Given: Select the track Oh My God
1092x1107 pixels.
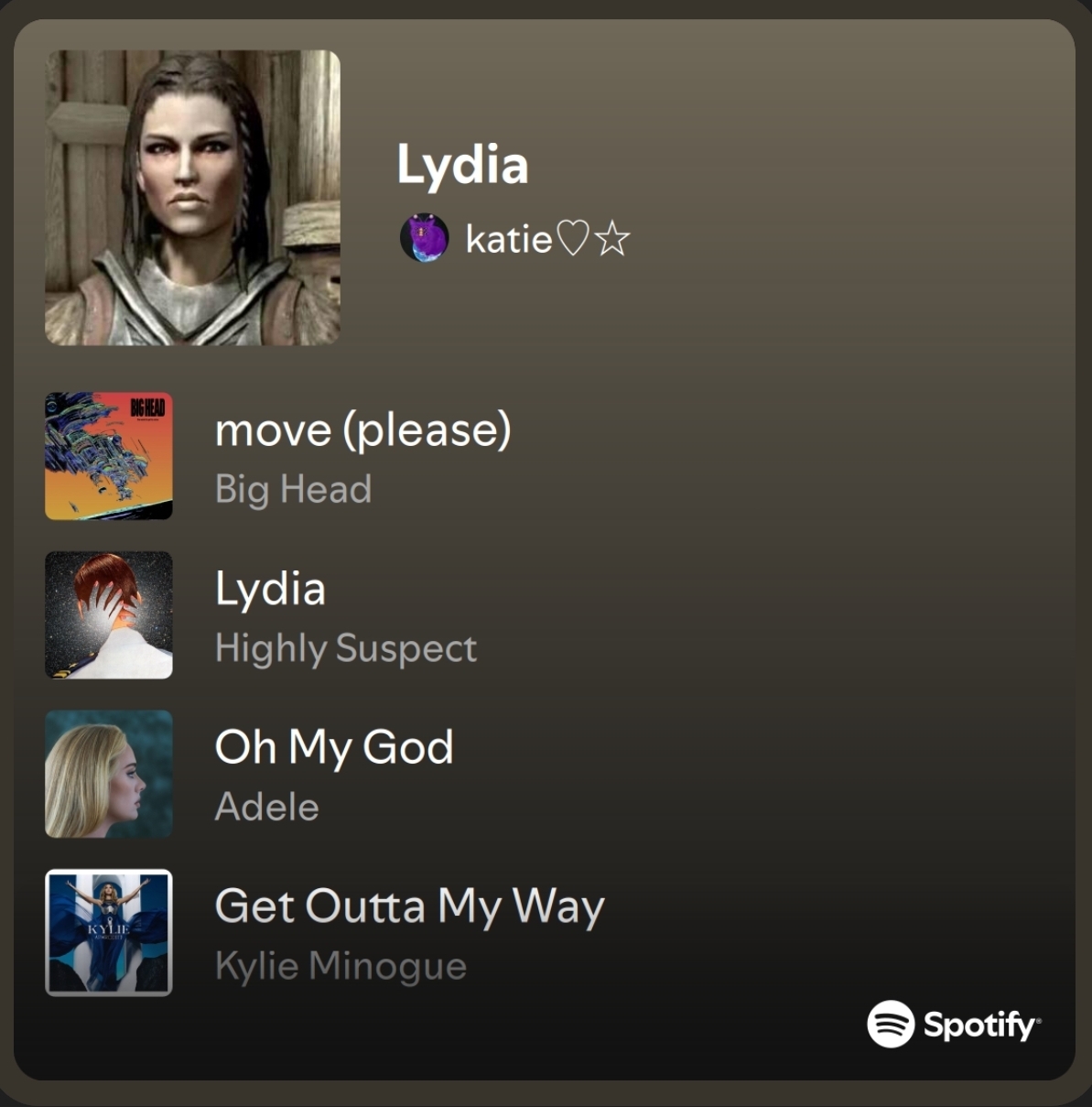Looking at the screenshot, I should [x=334, y=747].
